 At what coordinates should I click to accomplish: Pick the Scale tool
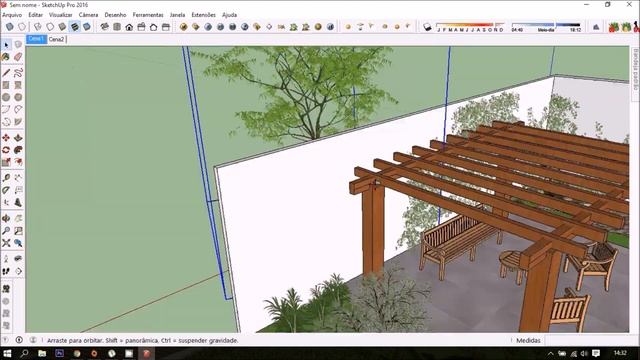click(x=6, y=162)
